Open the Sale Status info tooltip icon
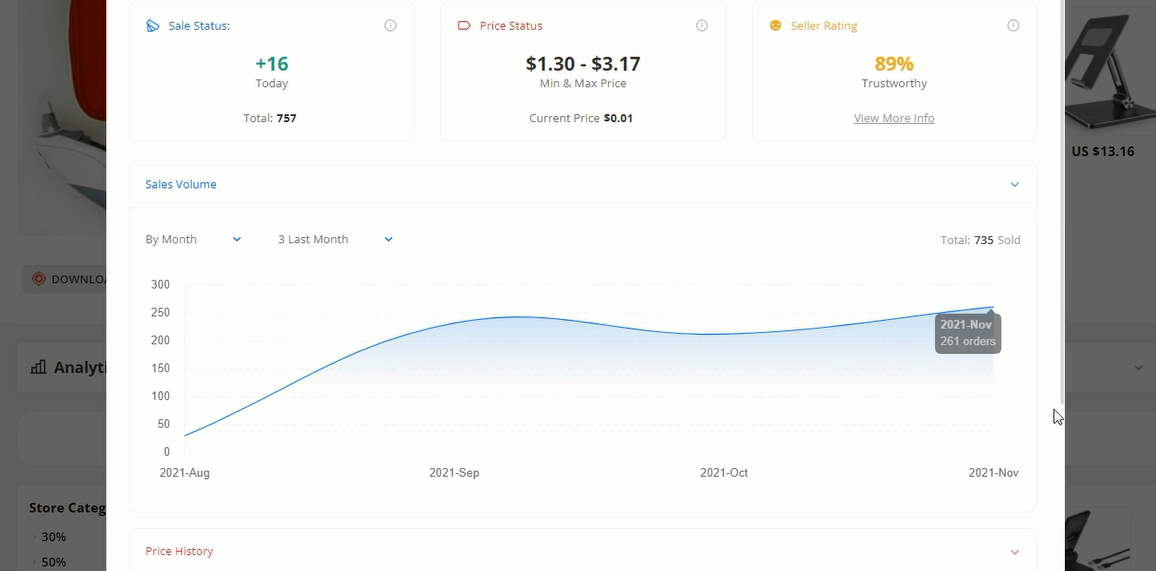The image size is (1156, 571). pos(390,26)
